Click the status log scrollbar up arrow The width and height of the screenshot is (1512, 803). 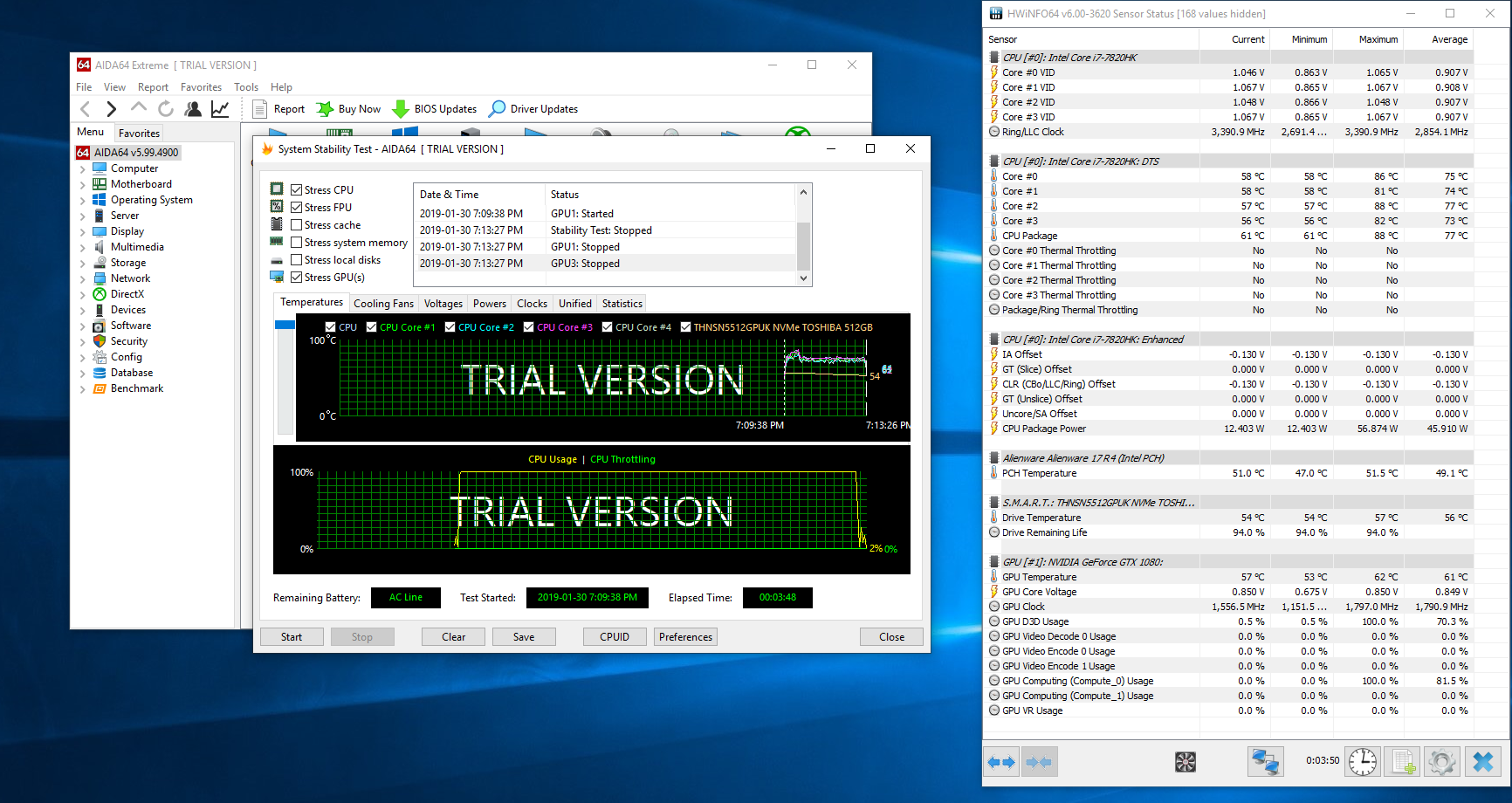(804, 191)
